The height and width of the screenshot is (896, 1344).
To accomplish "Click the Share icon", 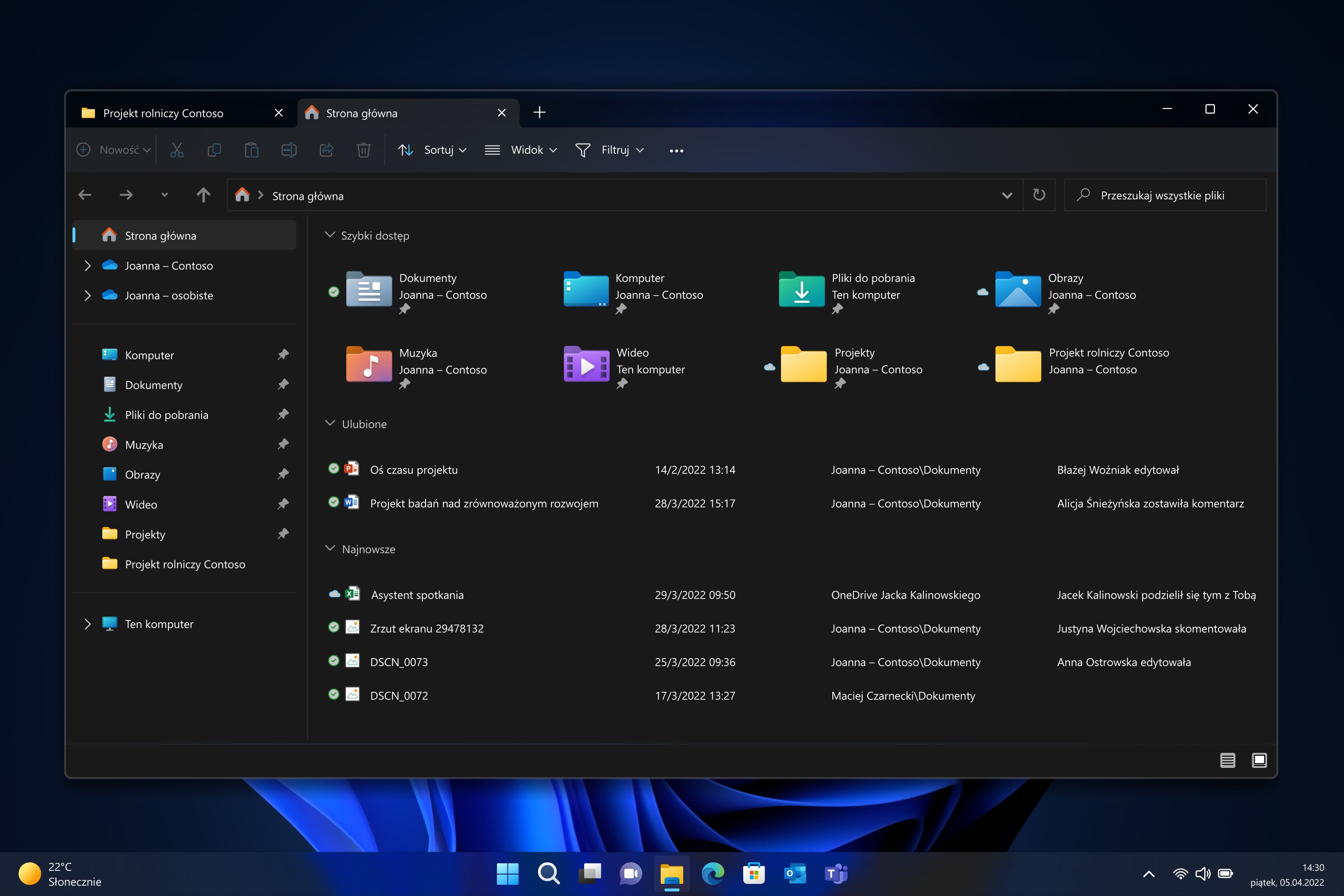I will [326, 150].
